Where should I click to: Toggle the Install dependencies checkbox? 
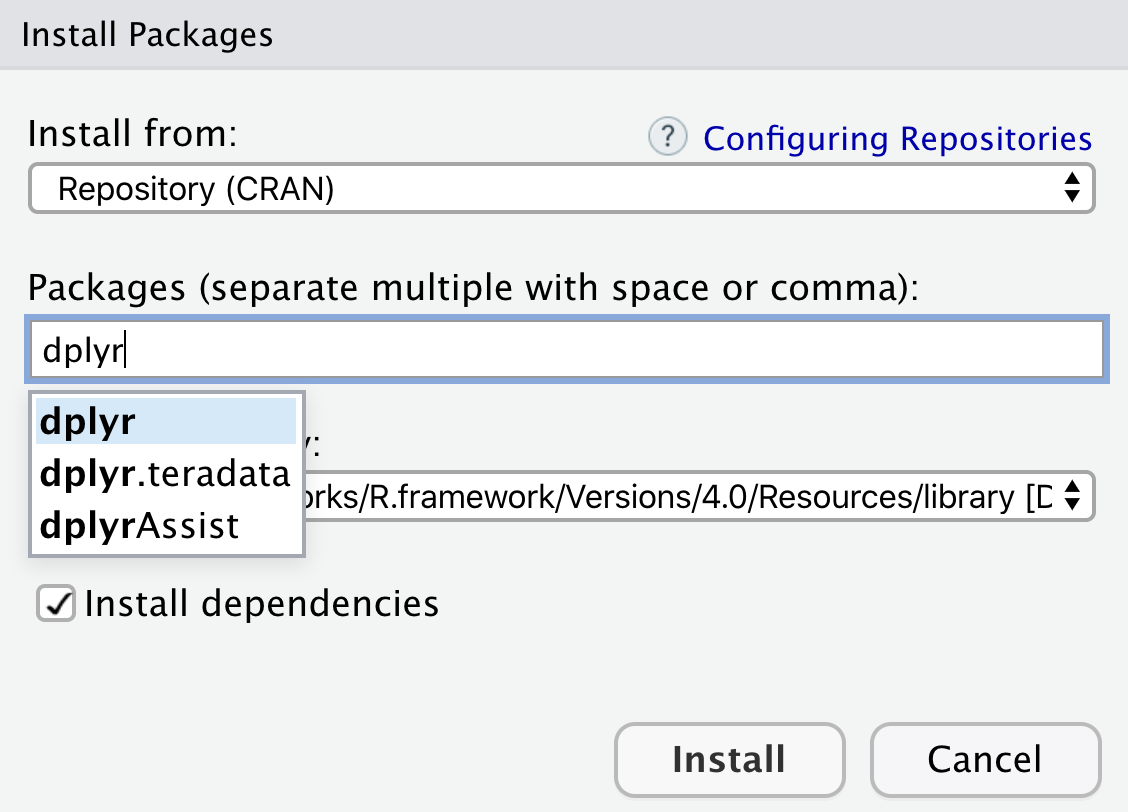point(56,603)
